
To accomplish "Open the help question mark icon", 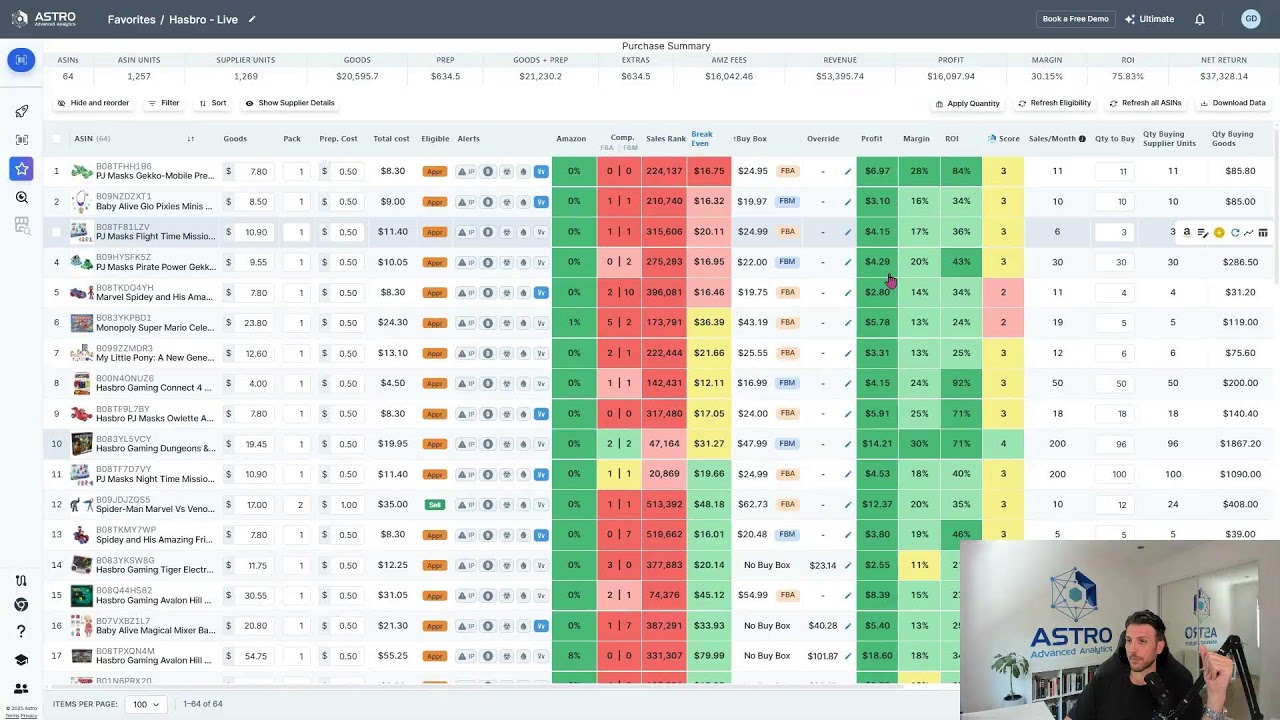I will click(21, 632).
